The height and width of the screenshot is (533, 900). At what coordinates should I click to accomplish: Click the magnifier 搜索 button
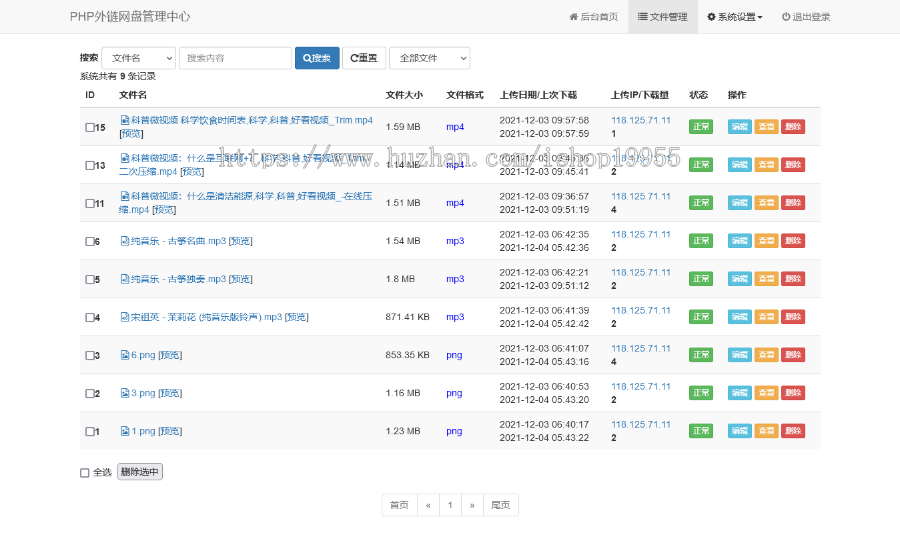point(317,58)
